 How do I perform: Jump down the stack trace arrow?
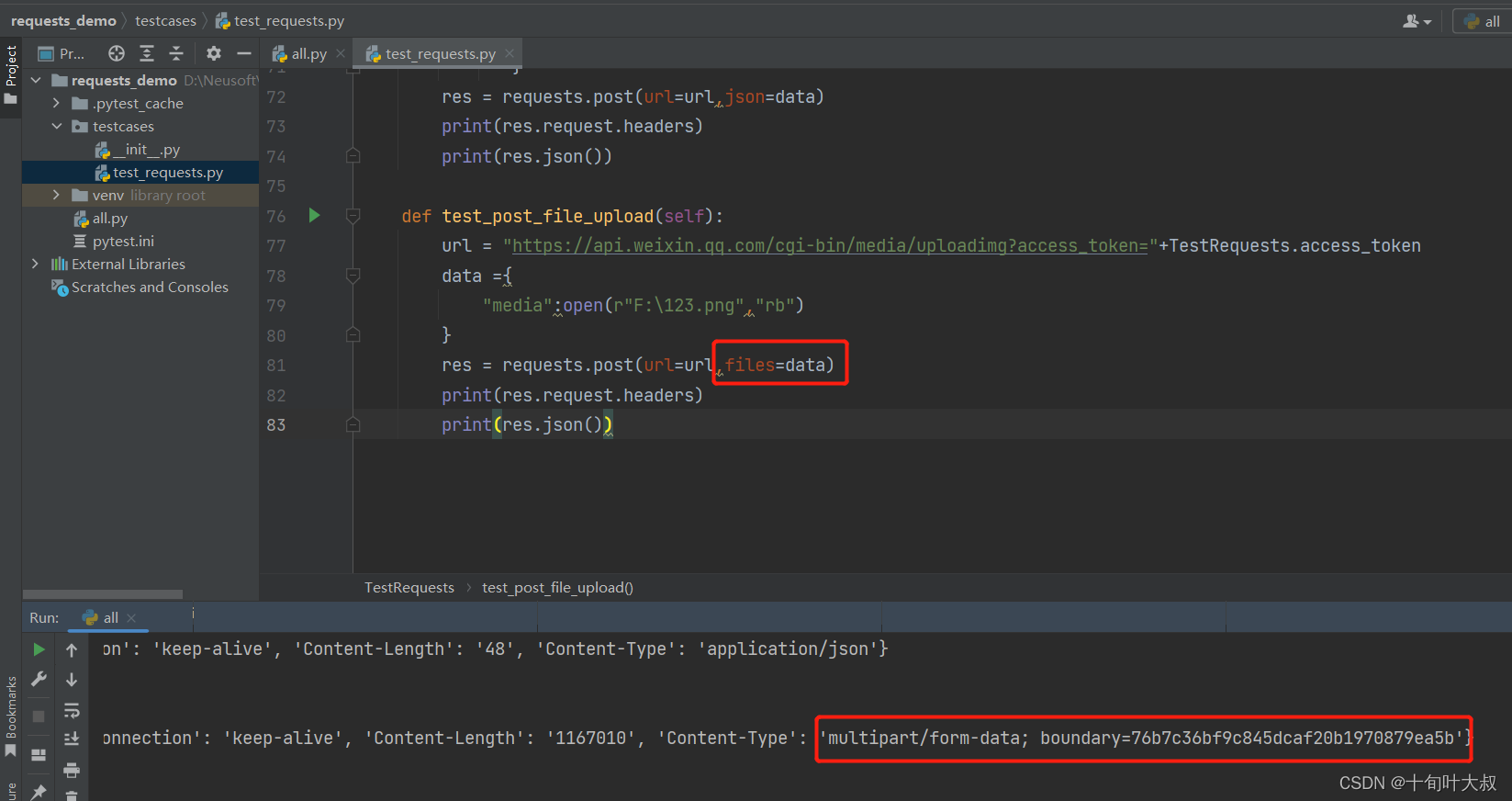tap(72, 680)
